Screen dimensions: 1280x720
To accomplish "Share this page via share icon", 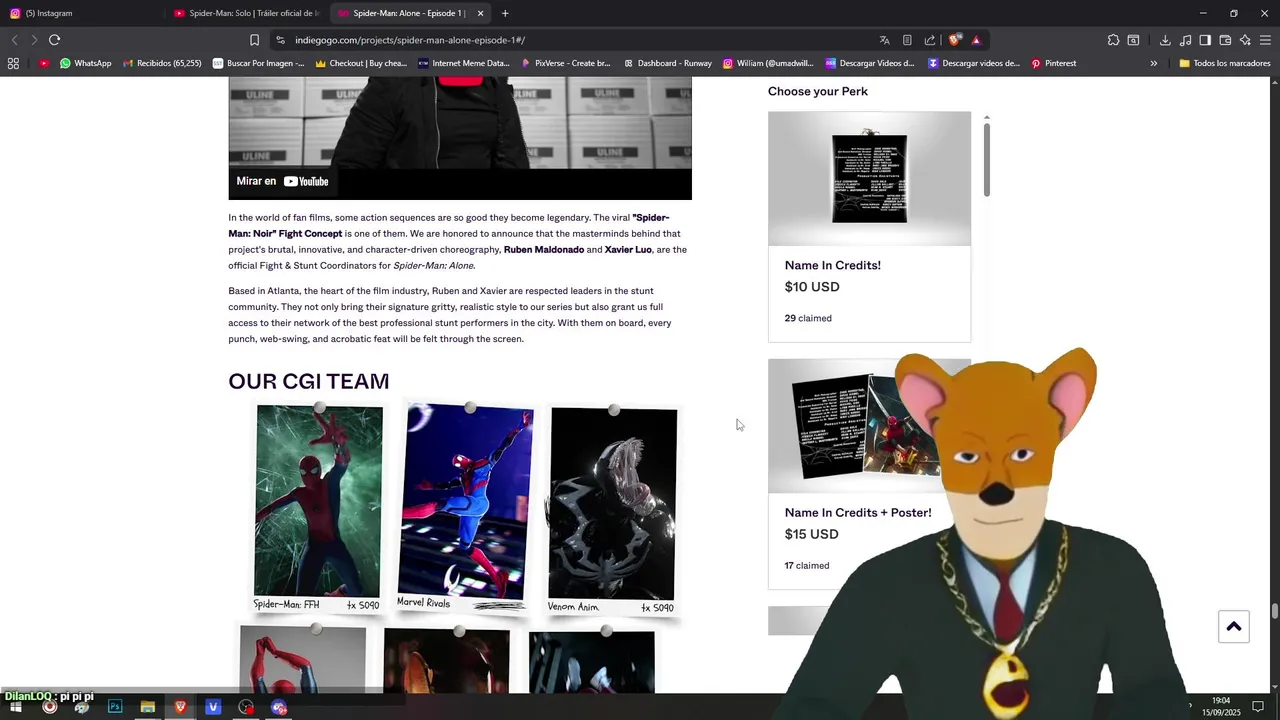I will [x=930, y=40].
